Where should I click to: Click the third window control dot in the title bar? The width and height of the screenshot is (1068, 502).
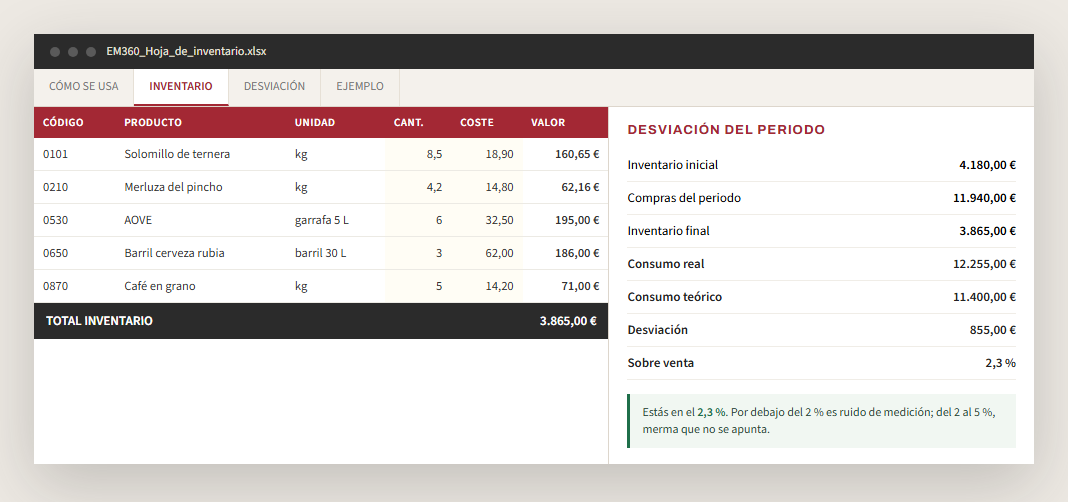[91, 52]
